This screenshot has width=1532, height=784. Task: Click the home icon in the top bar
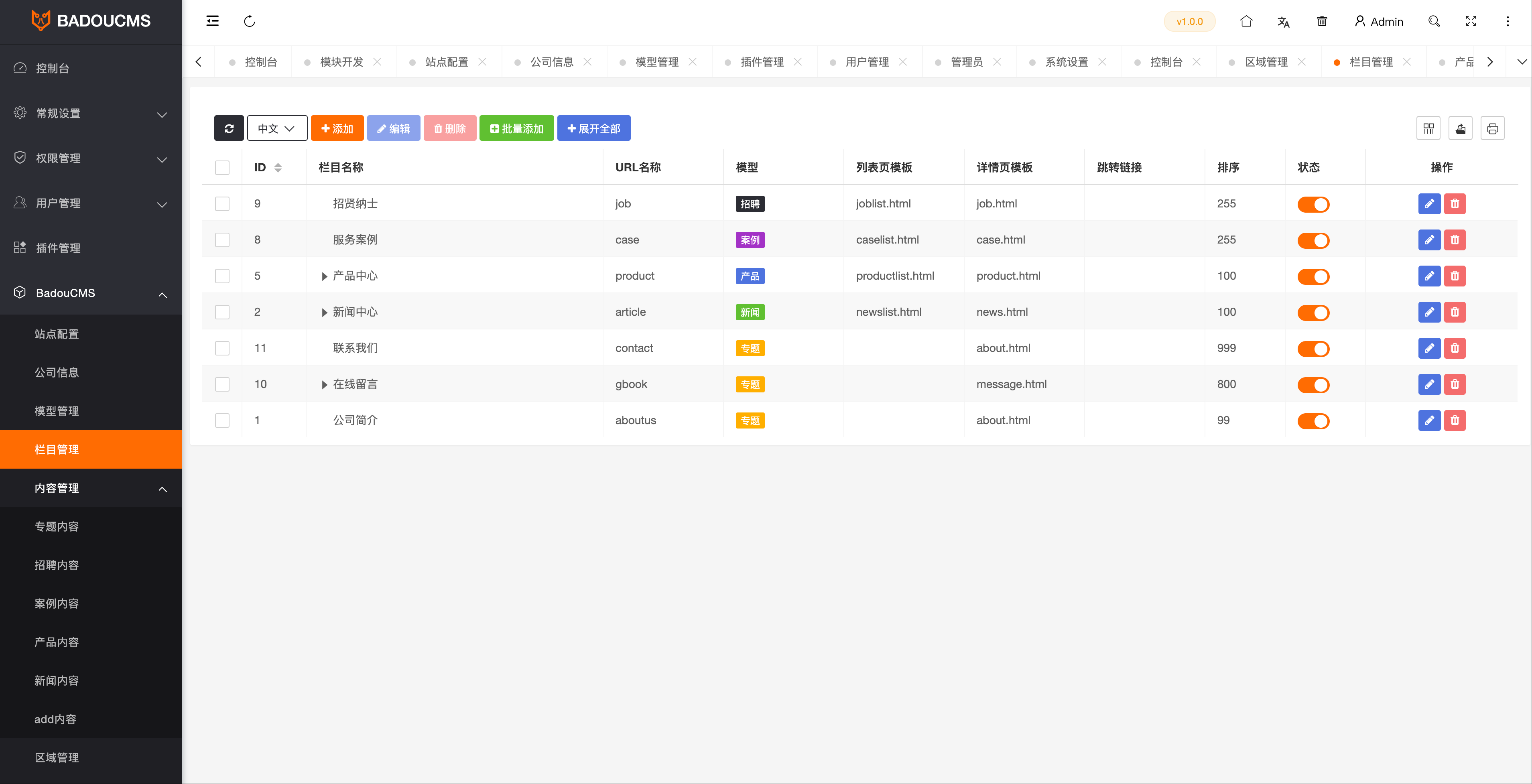[1247, 21]
